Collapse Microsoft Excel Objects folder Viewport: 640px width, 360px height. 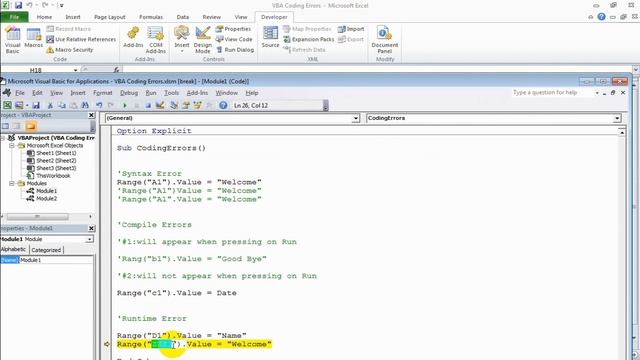[12, 145]
